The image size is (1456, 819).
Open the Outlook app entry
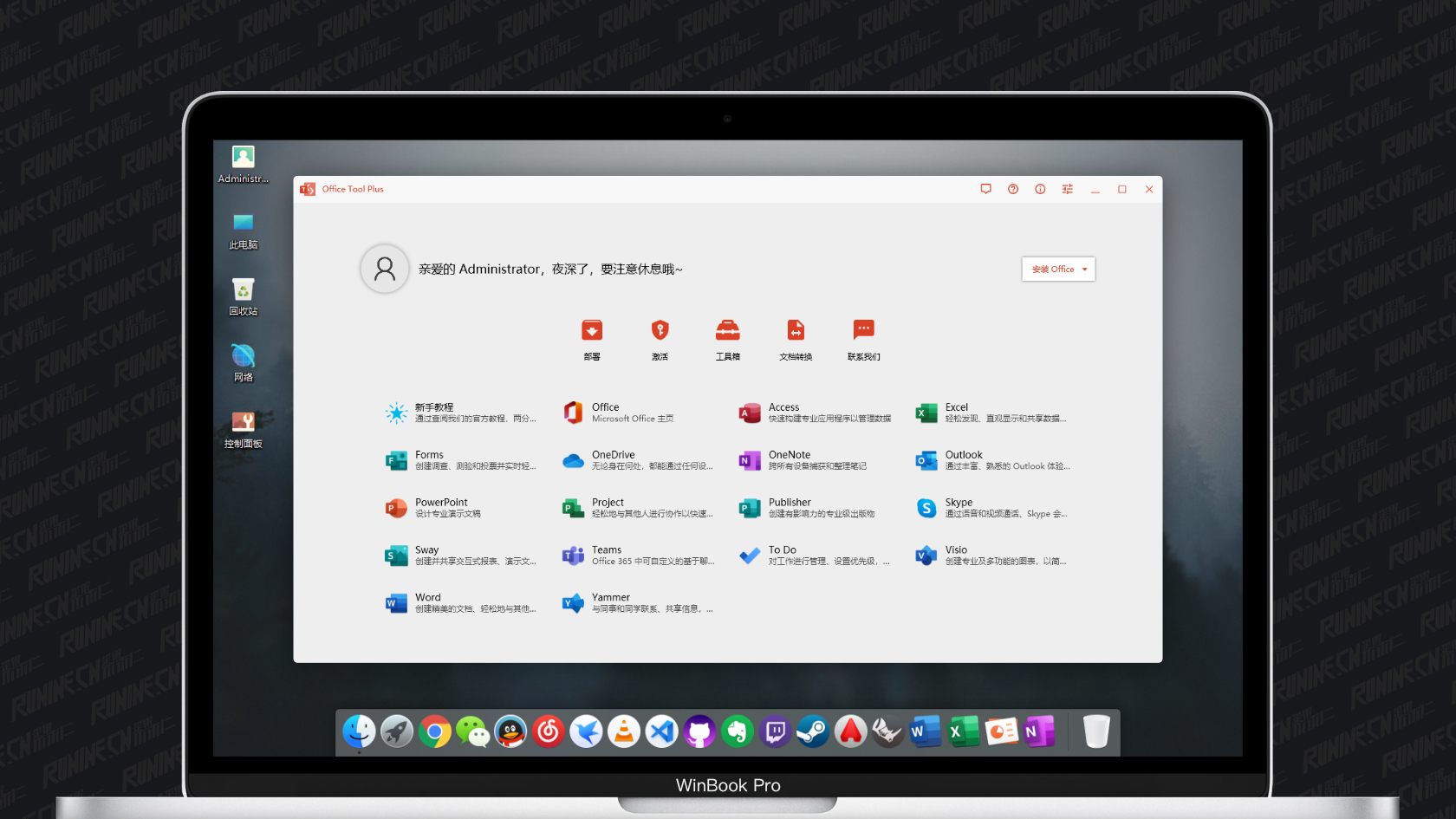(x=991, y=460)
